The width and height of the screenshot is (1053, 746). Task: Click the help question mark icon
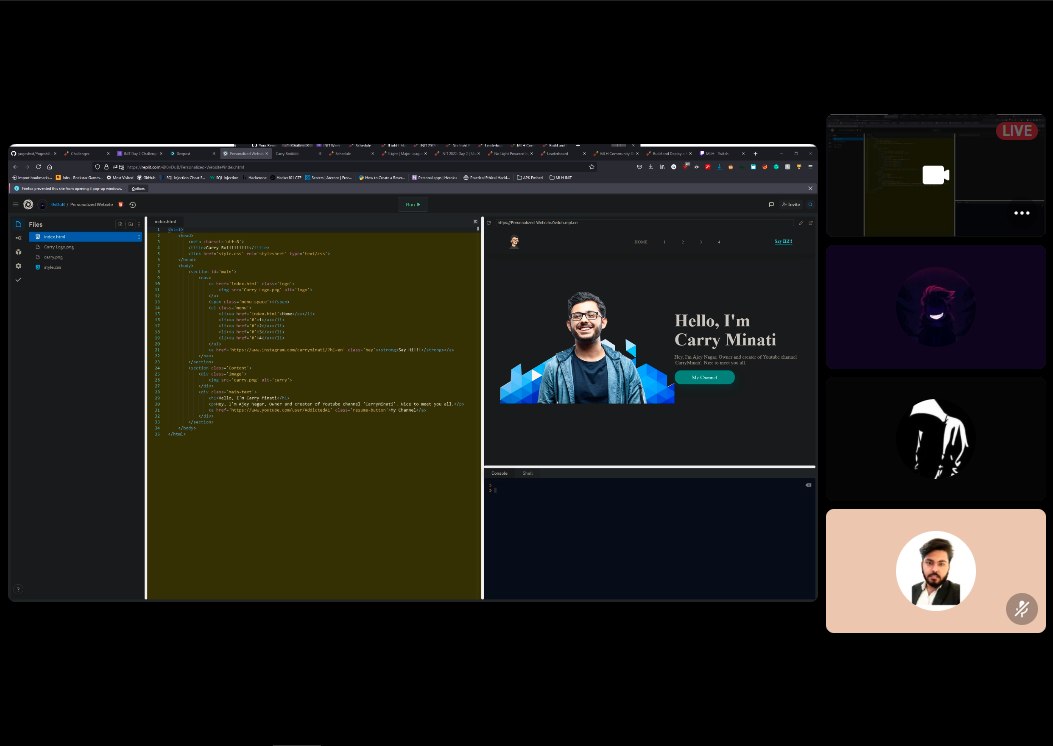(x=18, y=589)
